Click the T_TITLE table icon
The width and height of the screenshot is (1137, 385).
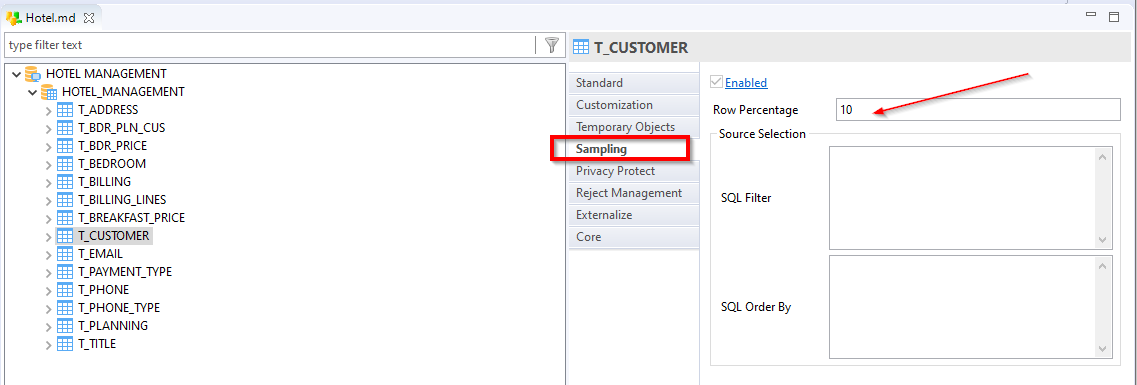pos(65,344)
